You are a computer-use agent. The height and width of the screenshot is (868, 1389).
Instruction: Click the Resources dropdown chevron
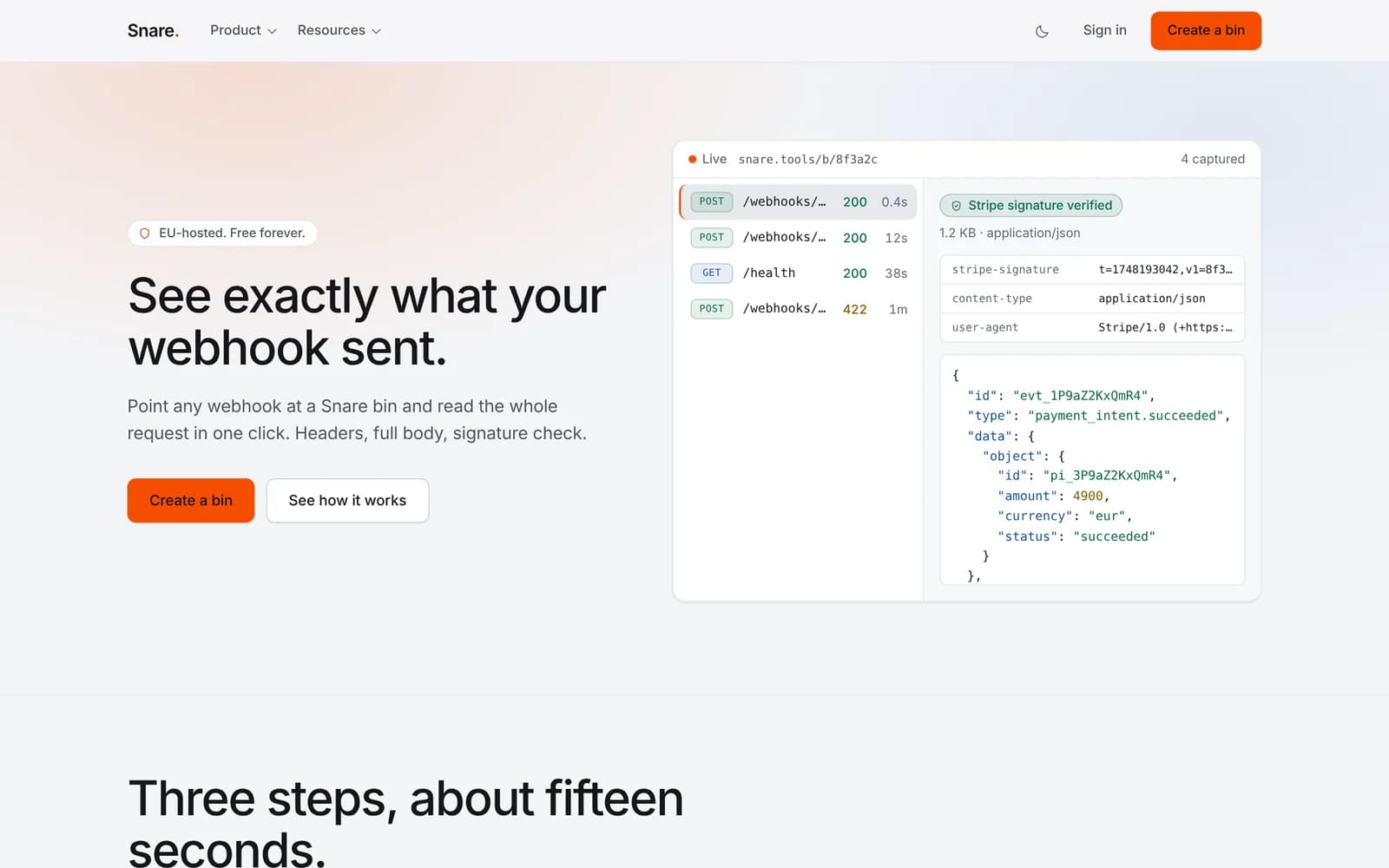[x=376, y=31]
